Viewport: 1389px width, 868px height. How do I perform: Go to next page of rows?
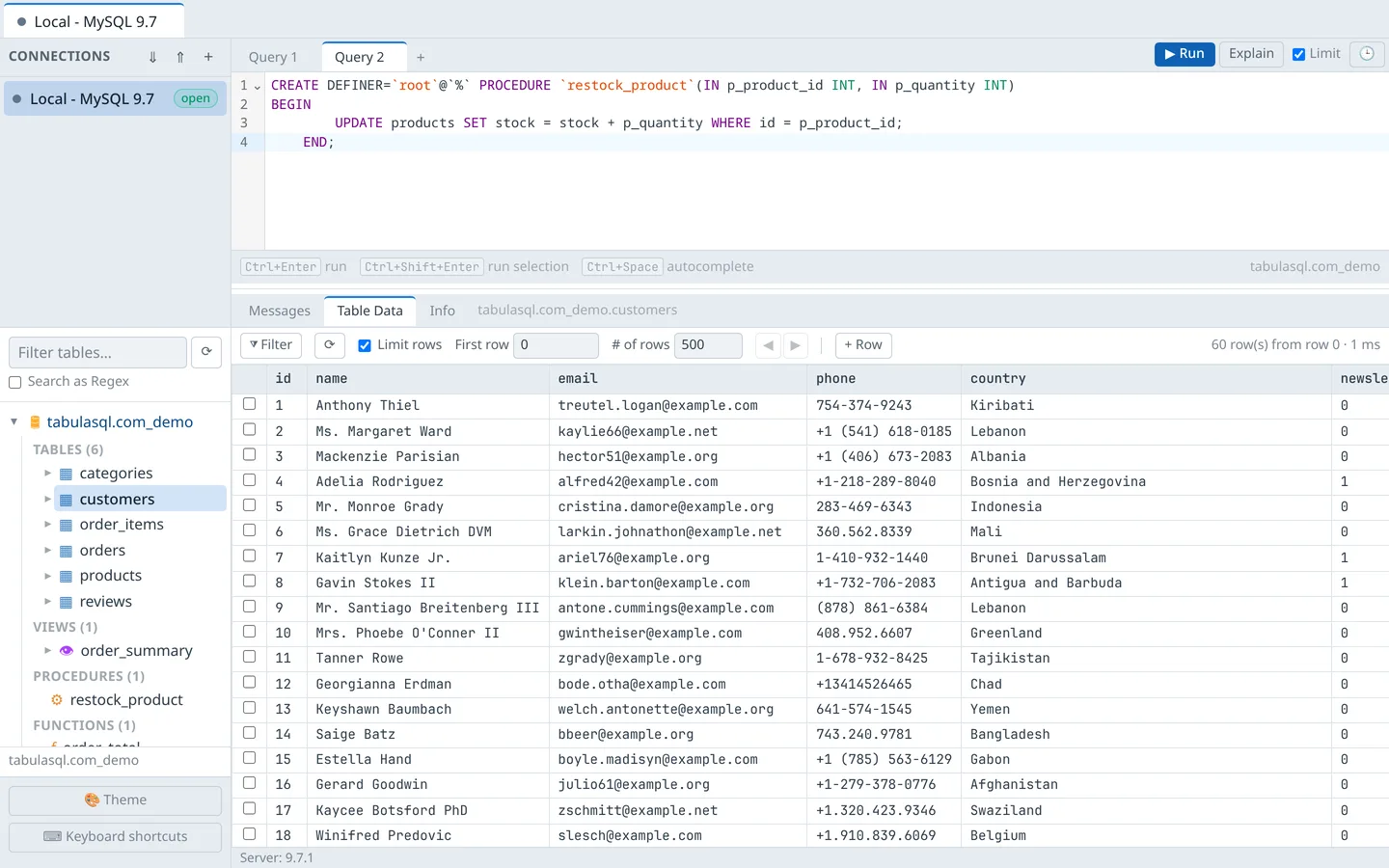pyautogui.click(x=795, y=345)
